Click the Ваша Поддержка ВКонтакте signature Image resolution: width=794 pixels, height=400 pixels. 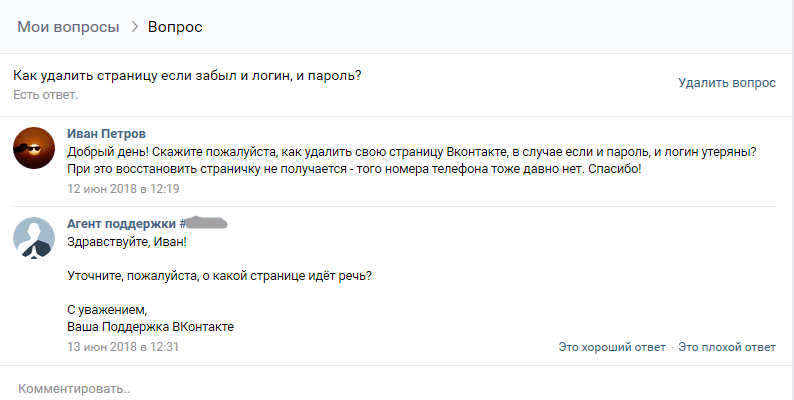150,327
